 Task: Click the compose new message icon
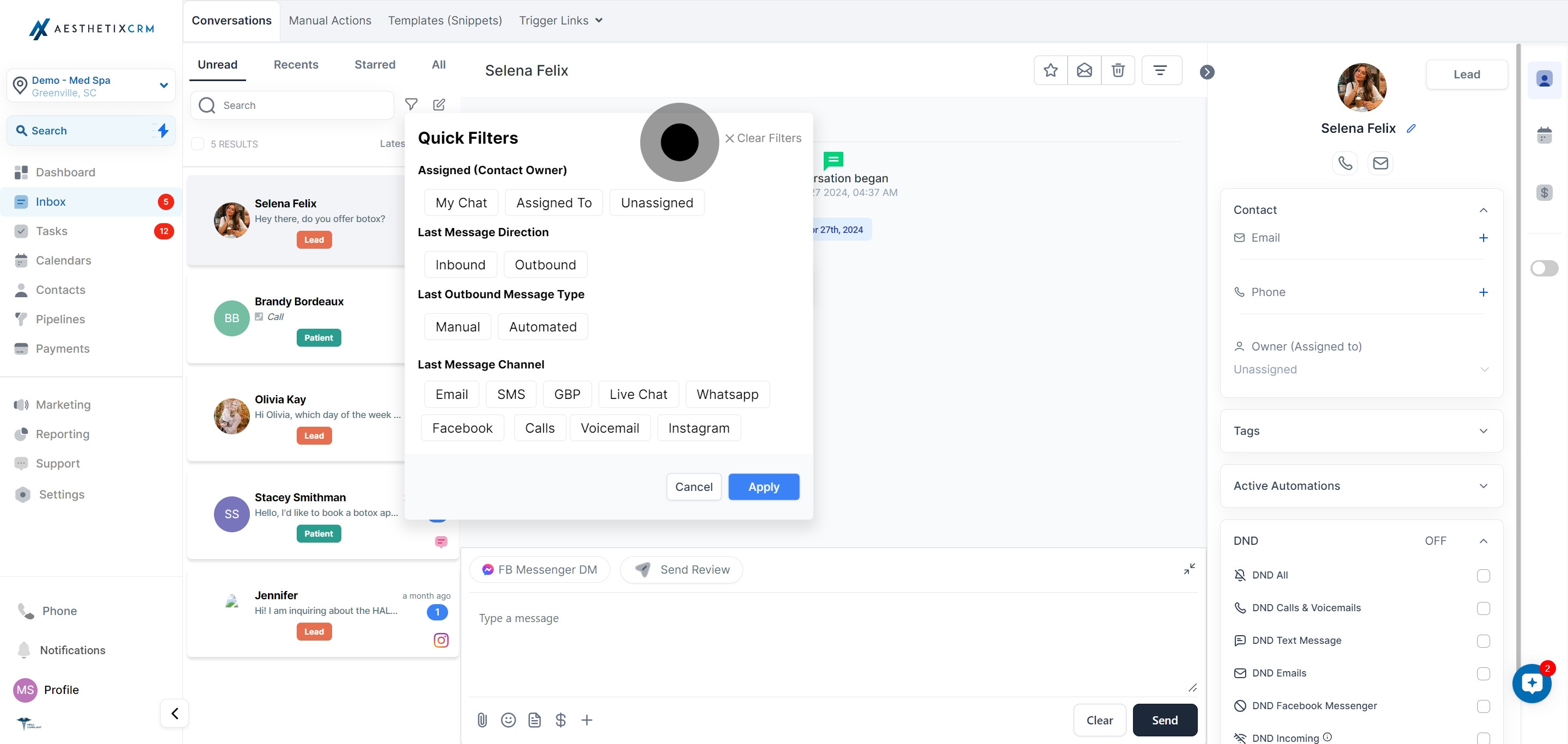439,104
